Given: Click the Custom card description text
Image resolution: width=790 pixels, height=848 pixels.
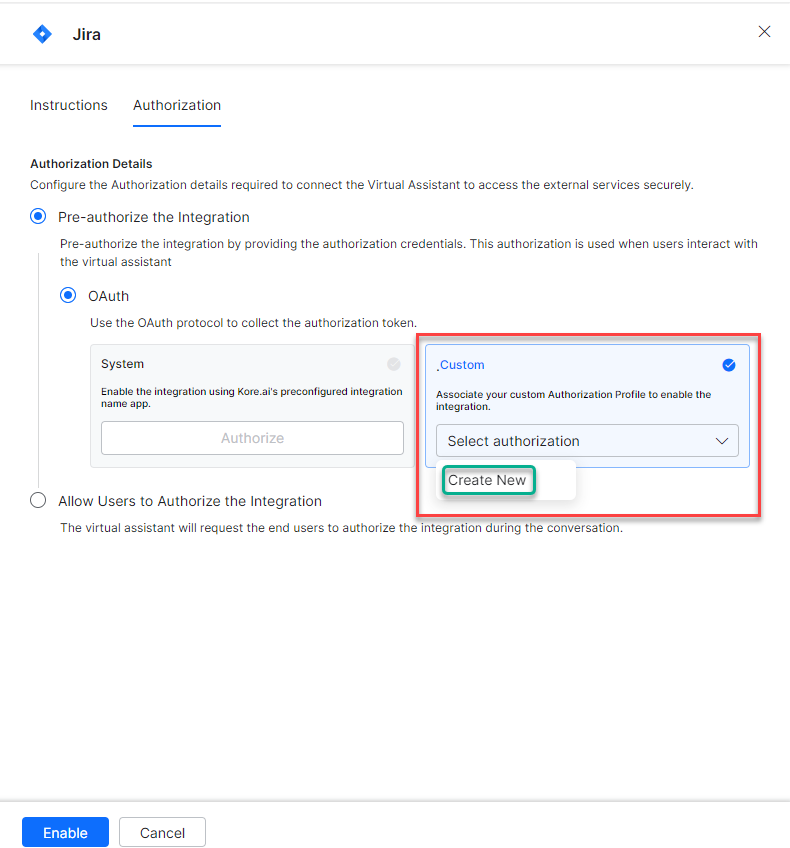Looking at the screenshot, I should pos(573,400).
